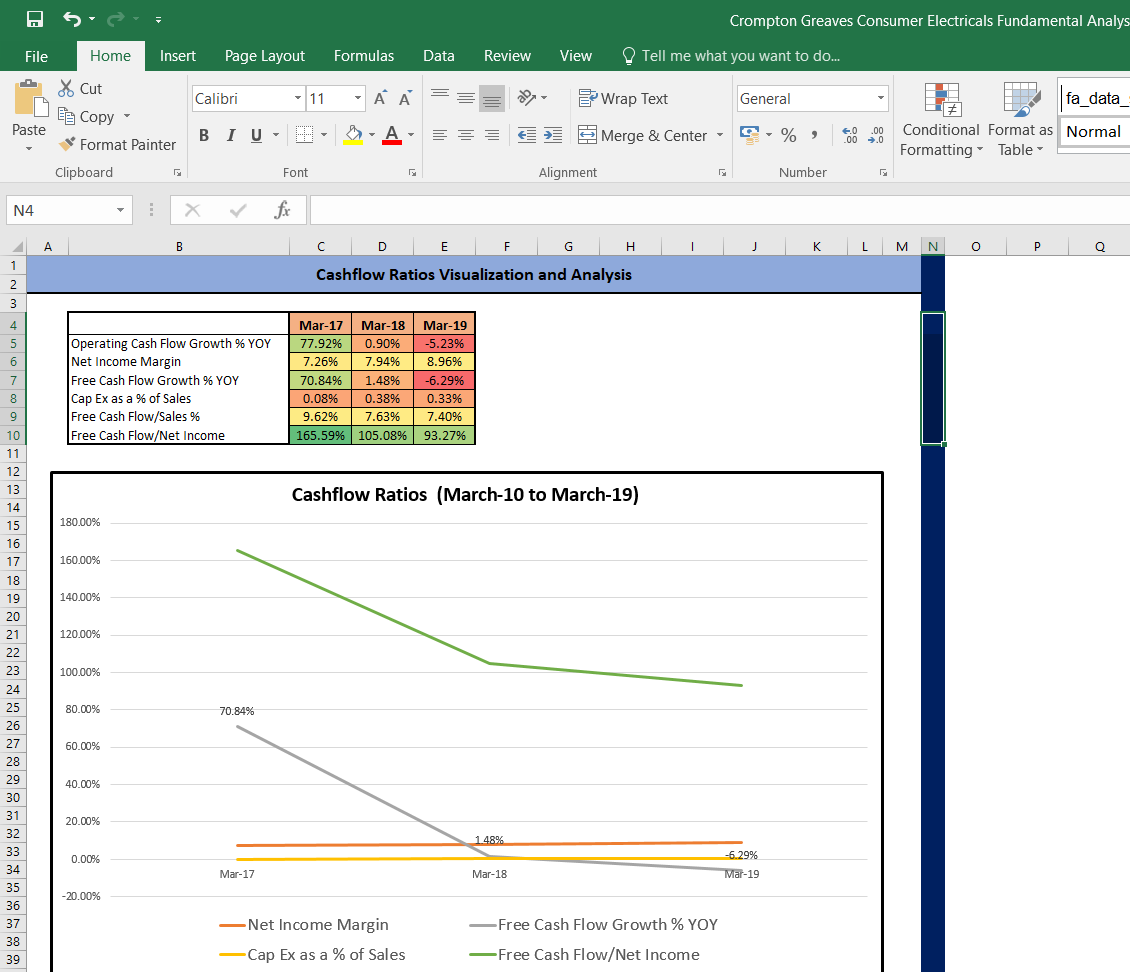Apply Comma Style format

[x=814, y=135]
